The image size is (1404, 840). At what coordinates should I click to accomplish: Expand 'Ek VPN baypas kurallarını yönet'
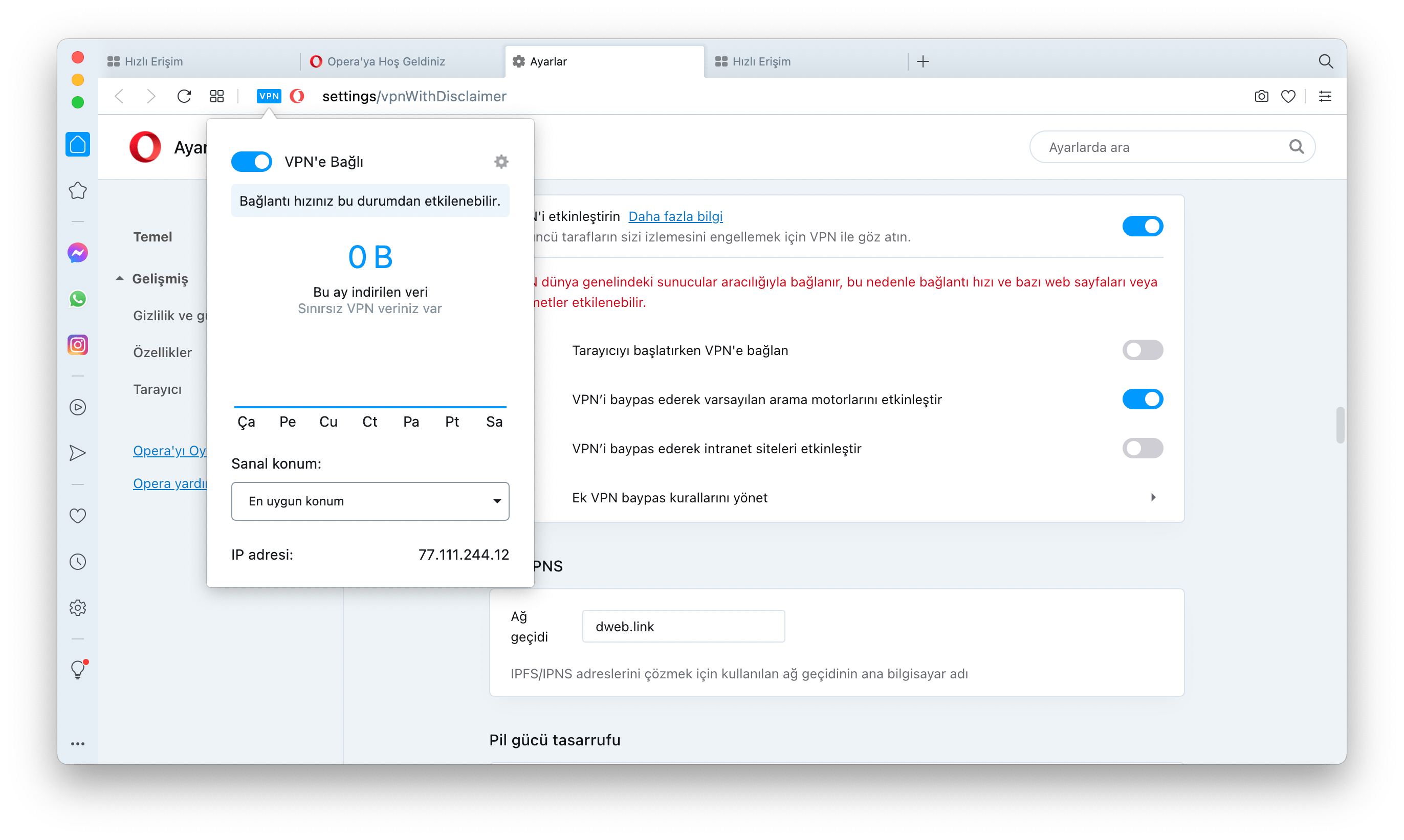click(1153, 497)
